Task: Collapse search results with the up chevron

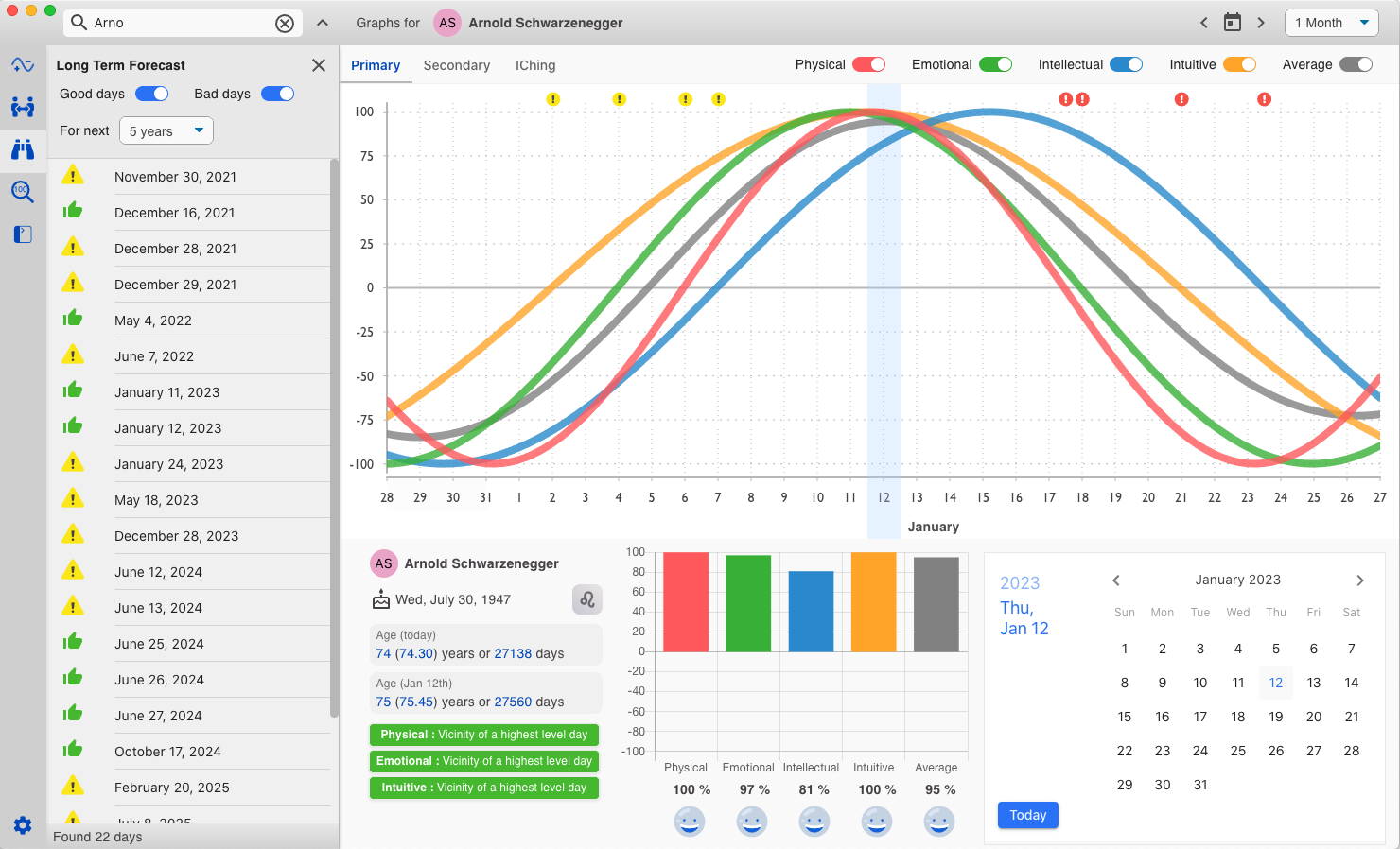Action: pyautogui.click(x=323, y=23)
